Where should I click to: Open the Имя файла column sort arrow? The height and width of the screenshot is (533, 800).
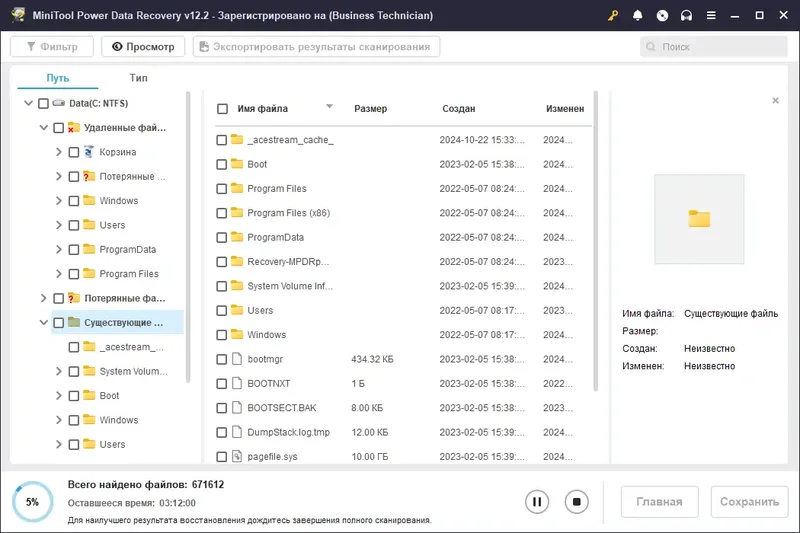tap(330, 106)
